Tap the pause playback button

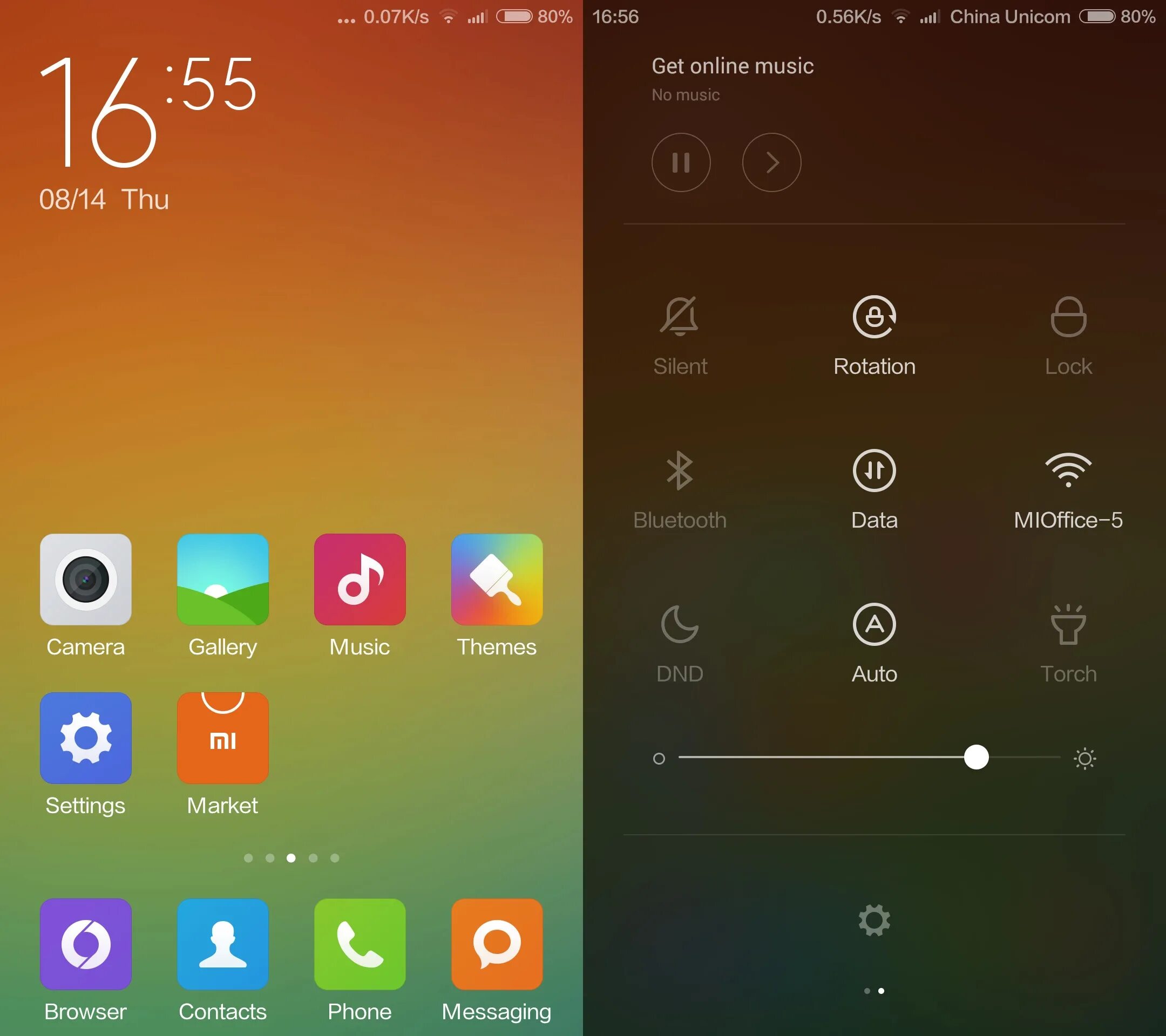tap(680, 162)
